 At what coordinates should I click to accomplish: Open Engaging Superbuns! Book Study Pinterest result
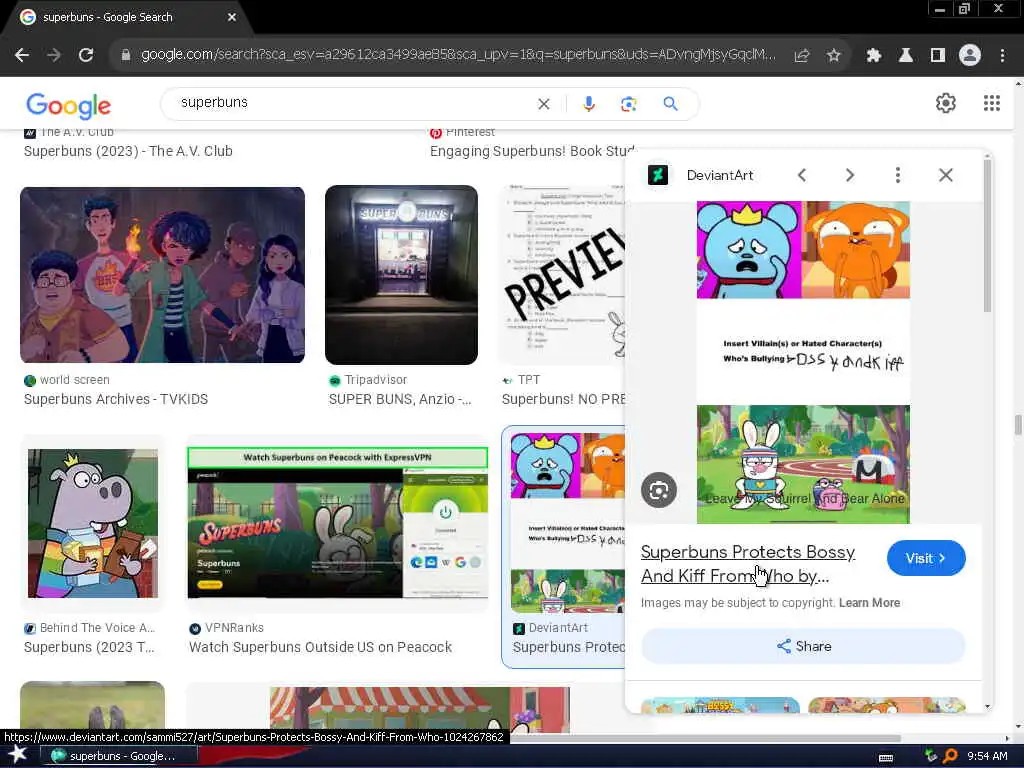[x=532, y=151]
